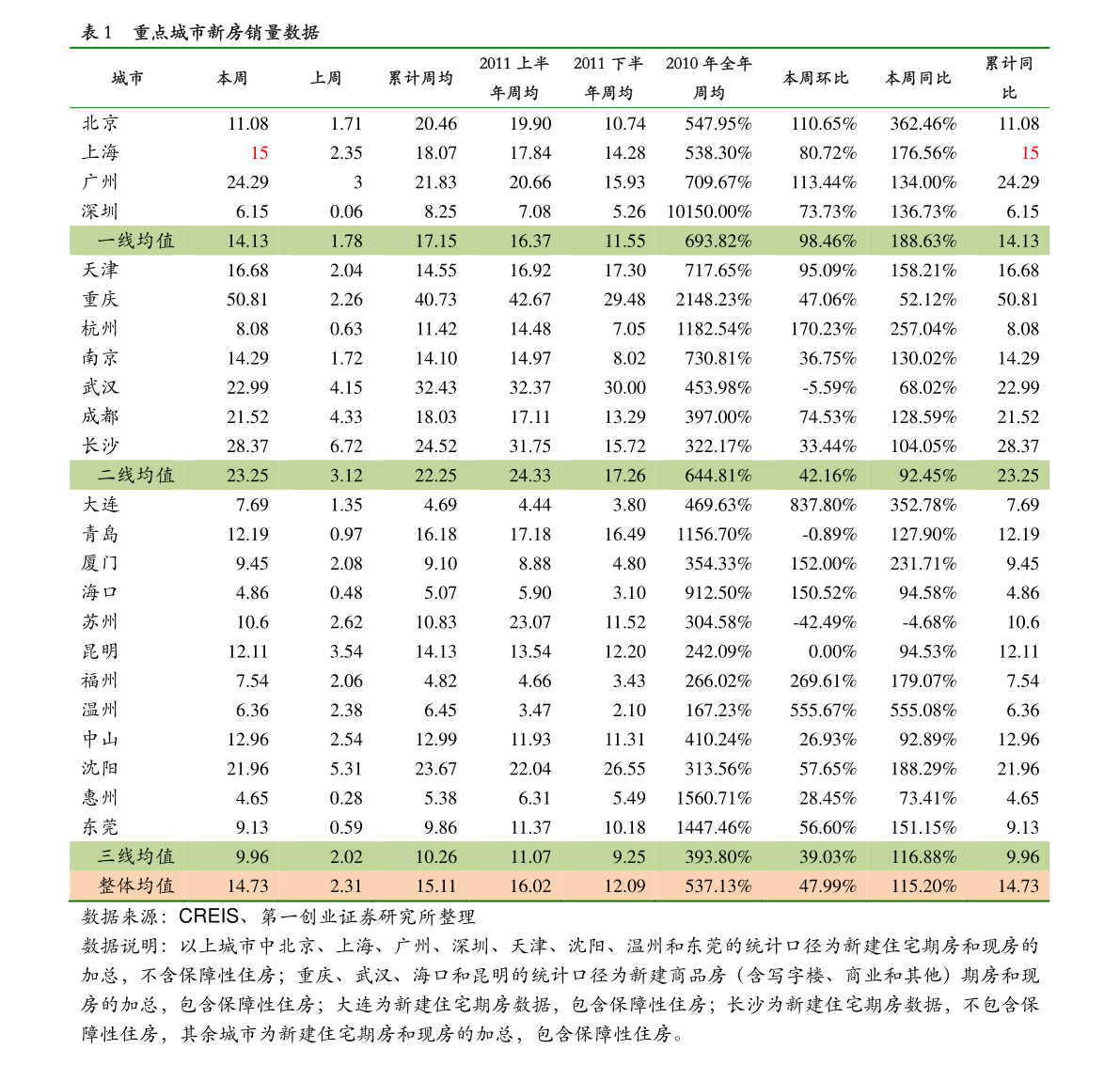Click the 上周 column header

[x=325, y=79]
